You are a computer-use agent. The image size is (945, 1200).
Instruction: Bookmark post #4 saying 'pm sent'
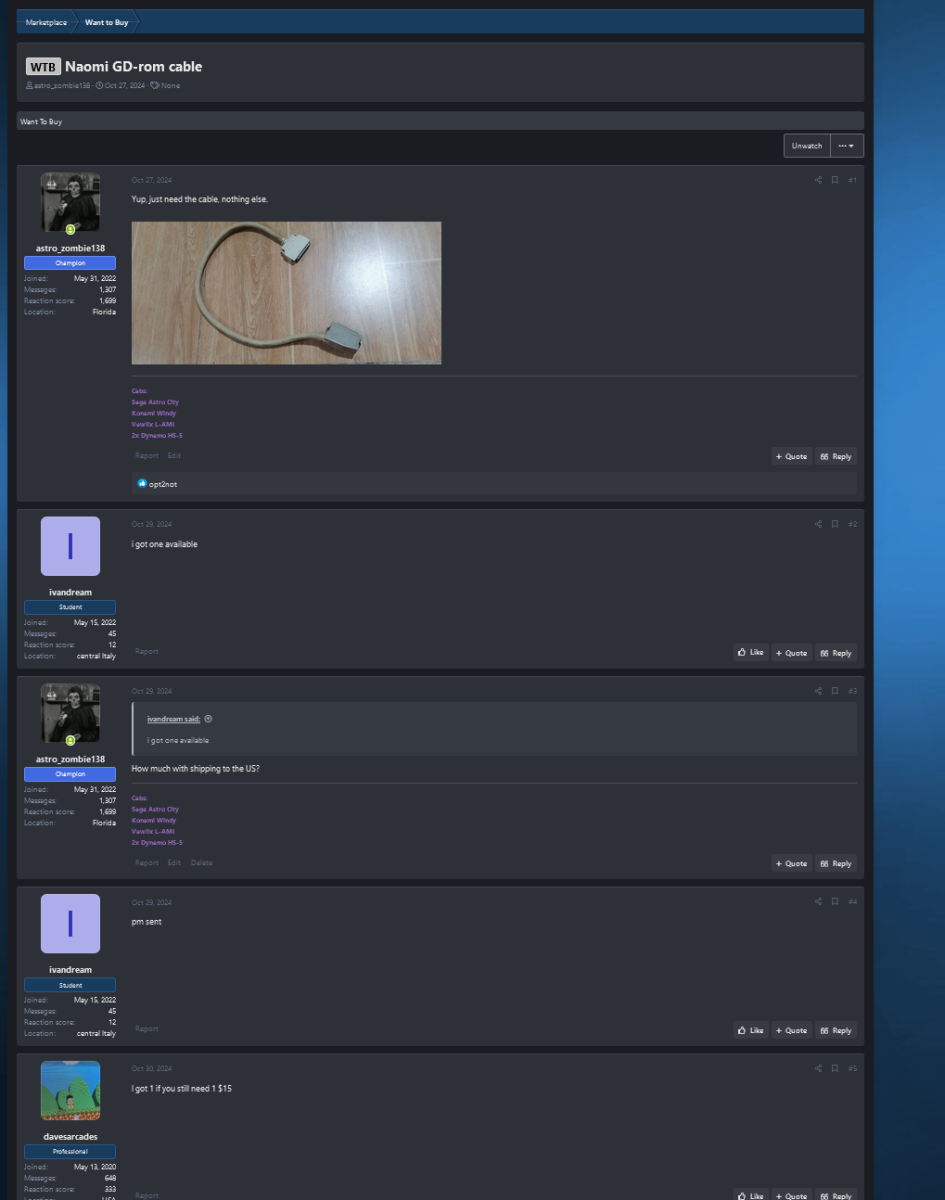pyautogui.click(x=835, y=901)
